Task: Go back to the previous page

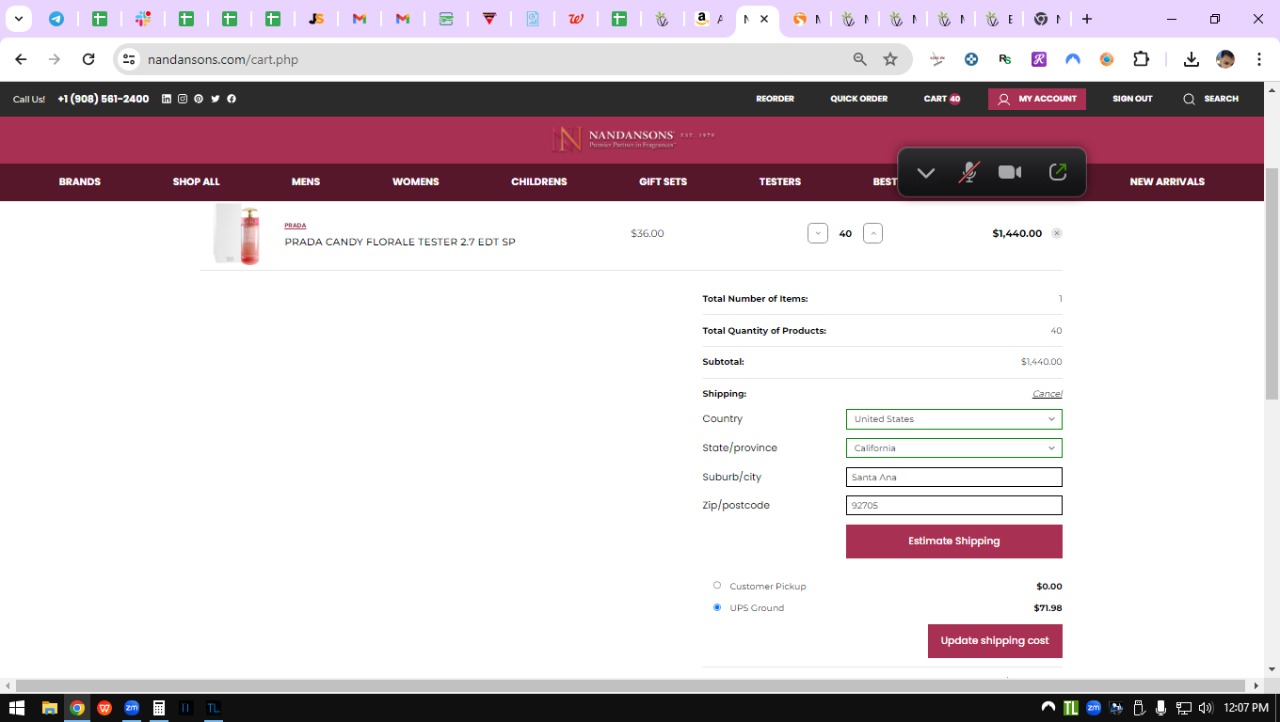Action: tap(21, 60)
